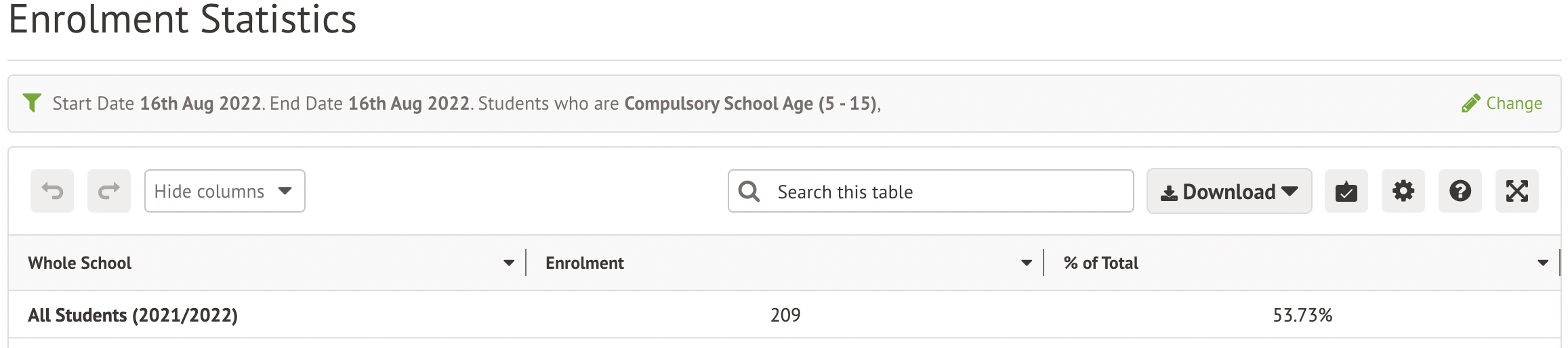The image size is (1568, 348).
Task: Click Change to edit filters
Action: tap(1502, 104)
